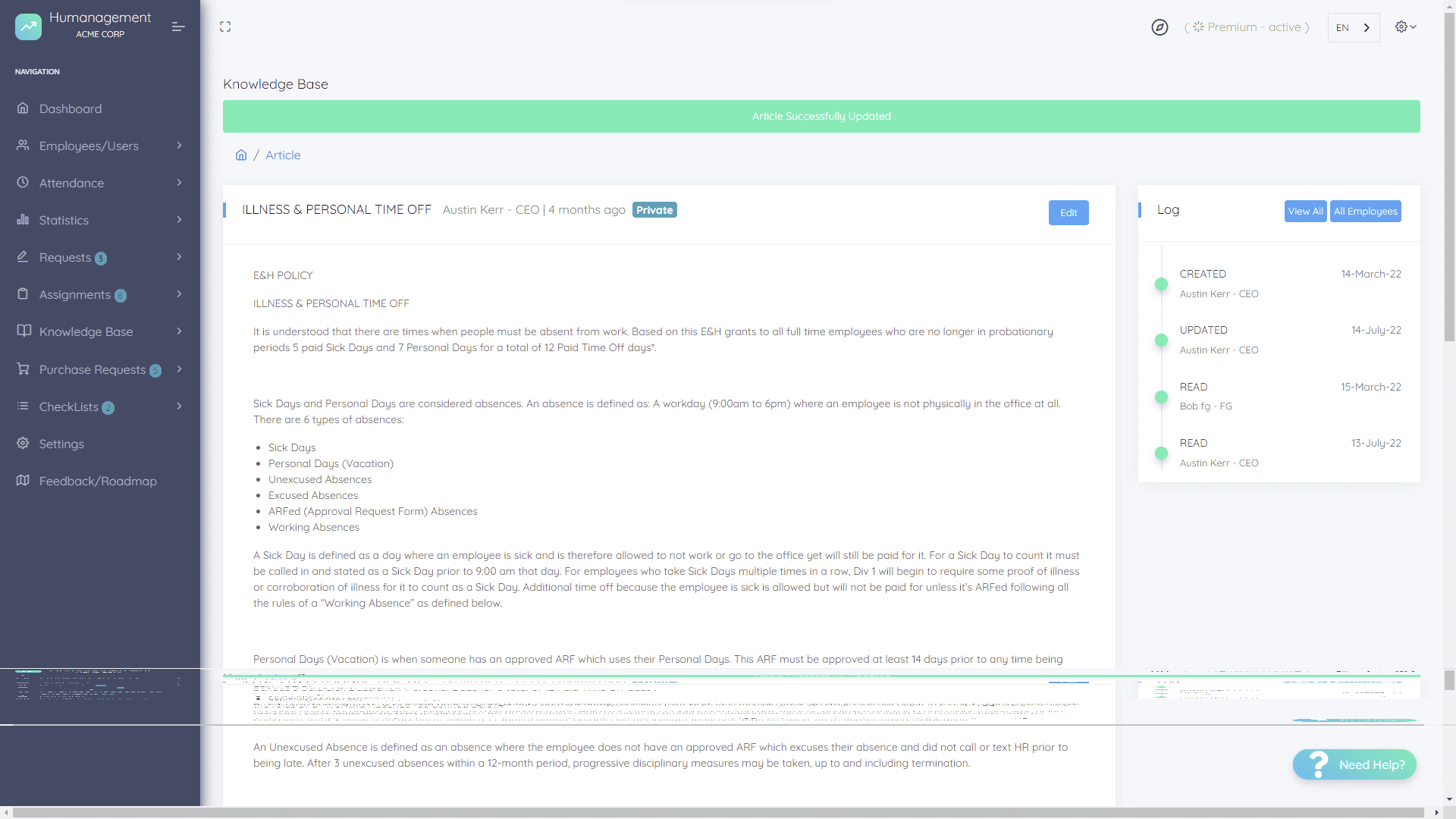
Task: Toggle fullscreen mode icon
Action: (x=225, y=27)
